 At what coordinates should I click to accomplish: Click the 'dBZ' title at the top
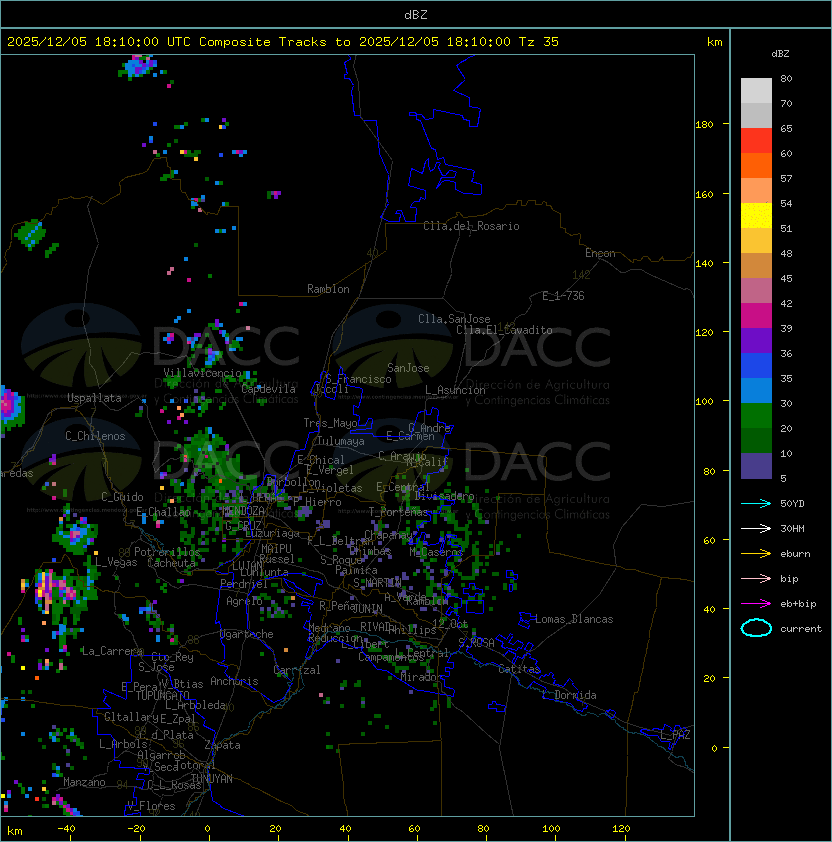click(416, 15)
